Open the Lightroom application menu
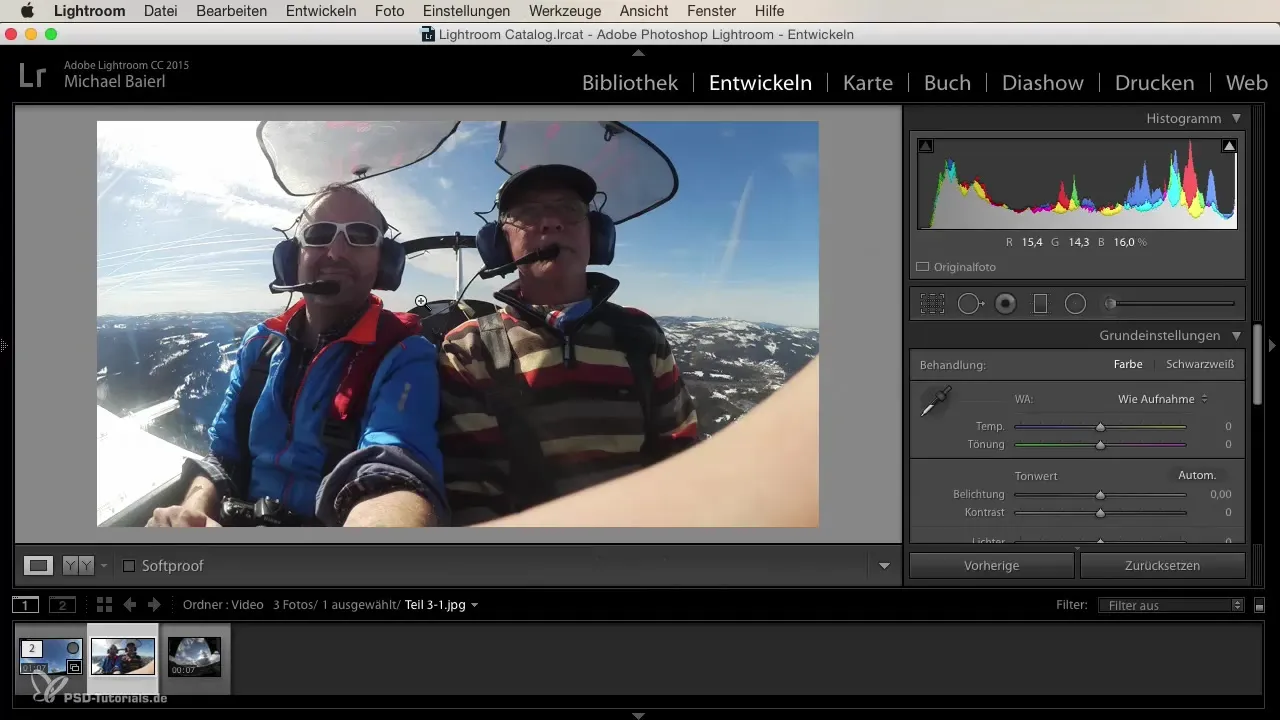Screen dimensions: 1280x720 [x=89, y=11]
